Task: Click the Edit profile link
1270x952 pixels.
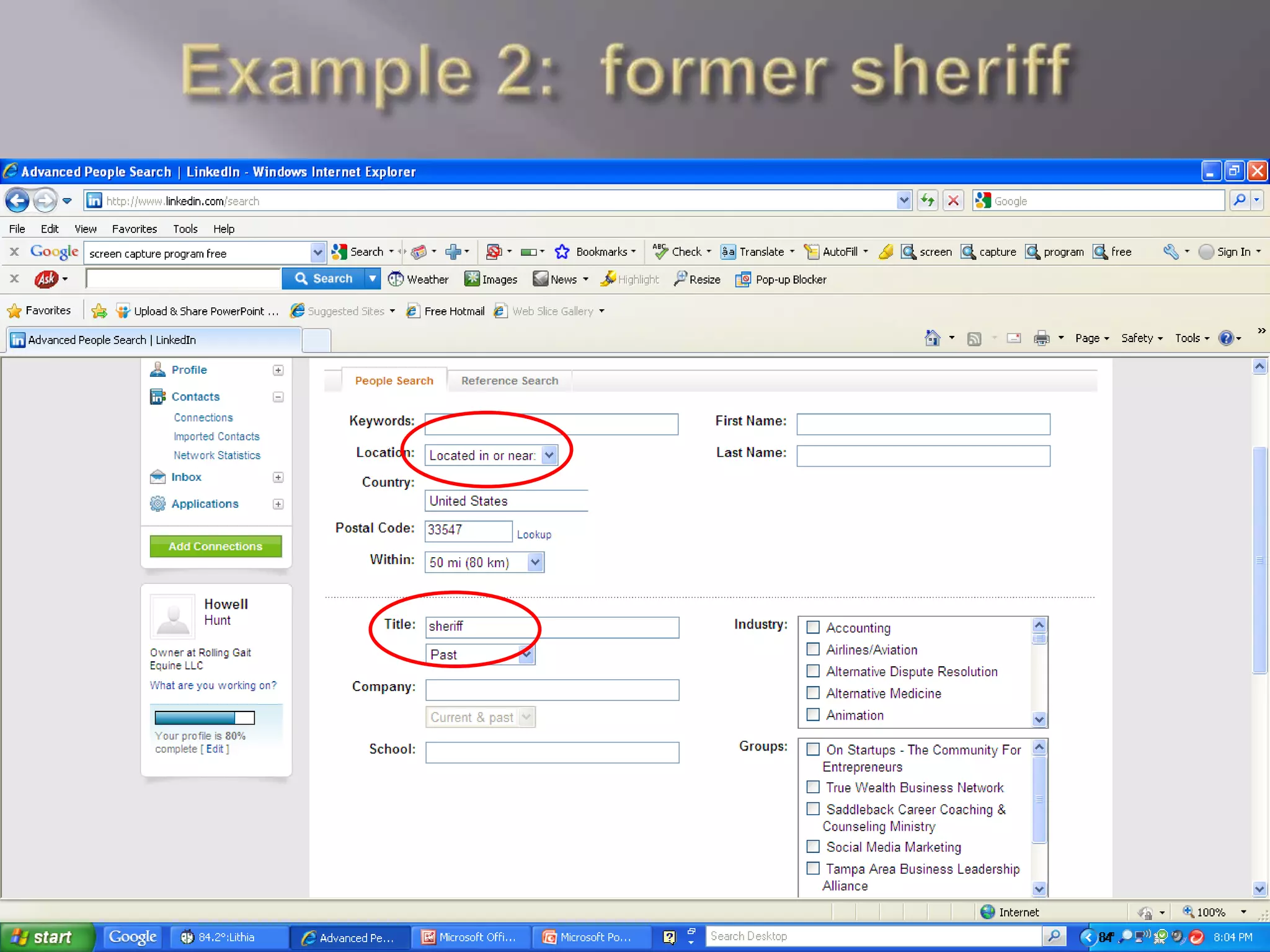Action: click(x=215, y=749)
